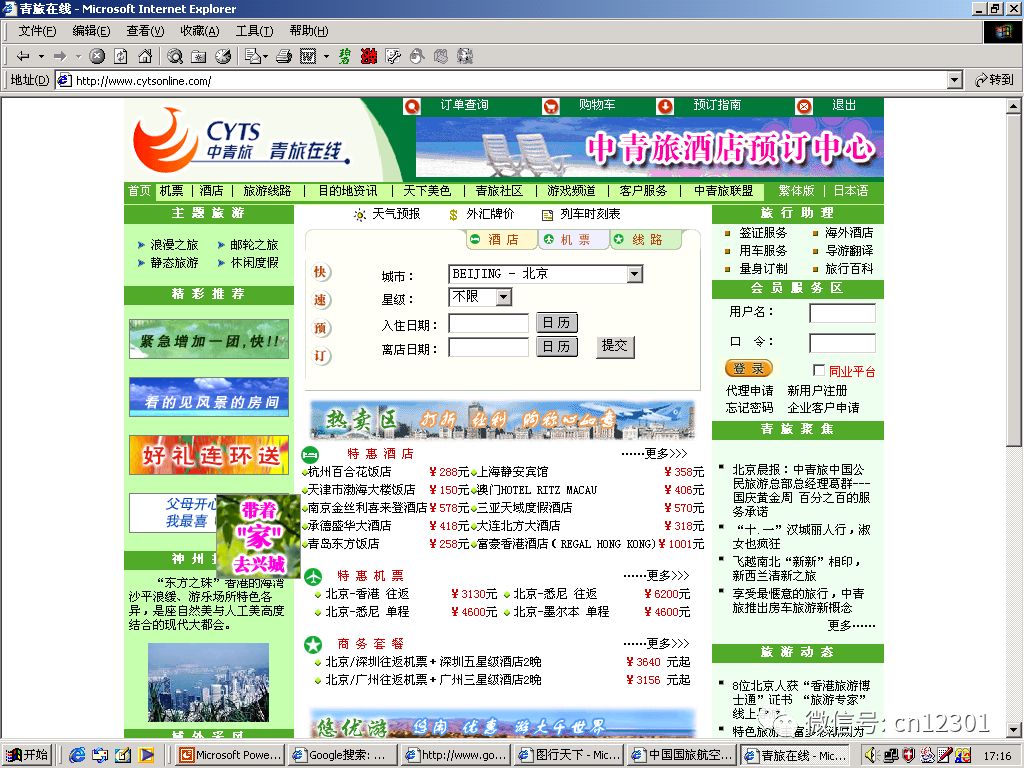Click the Hong Kong skyline thumbnail

[x=208, y=682]
